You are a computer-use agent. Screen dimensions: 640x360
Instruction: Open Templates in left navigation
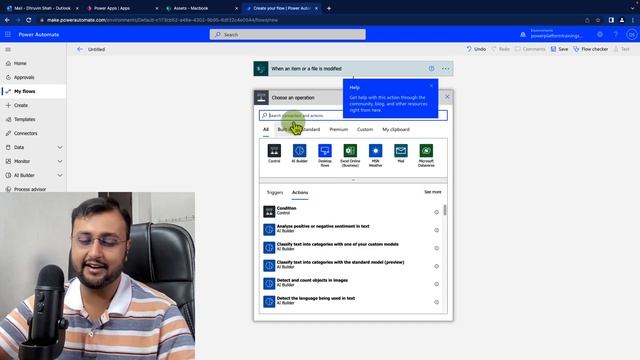[x=33, y=119]
